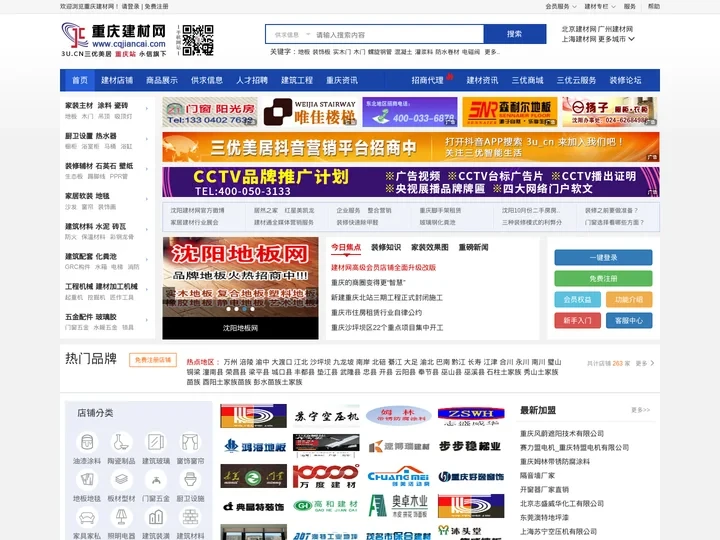Open the 北京建材网 city link
720x540 pixels.
pyautogui.click(x=579, y=29)
